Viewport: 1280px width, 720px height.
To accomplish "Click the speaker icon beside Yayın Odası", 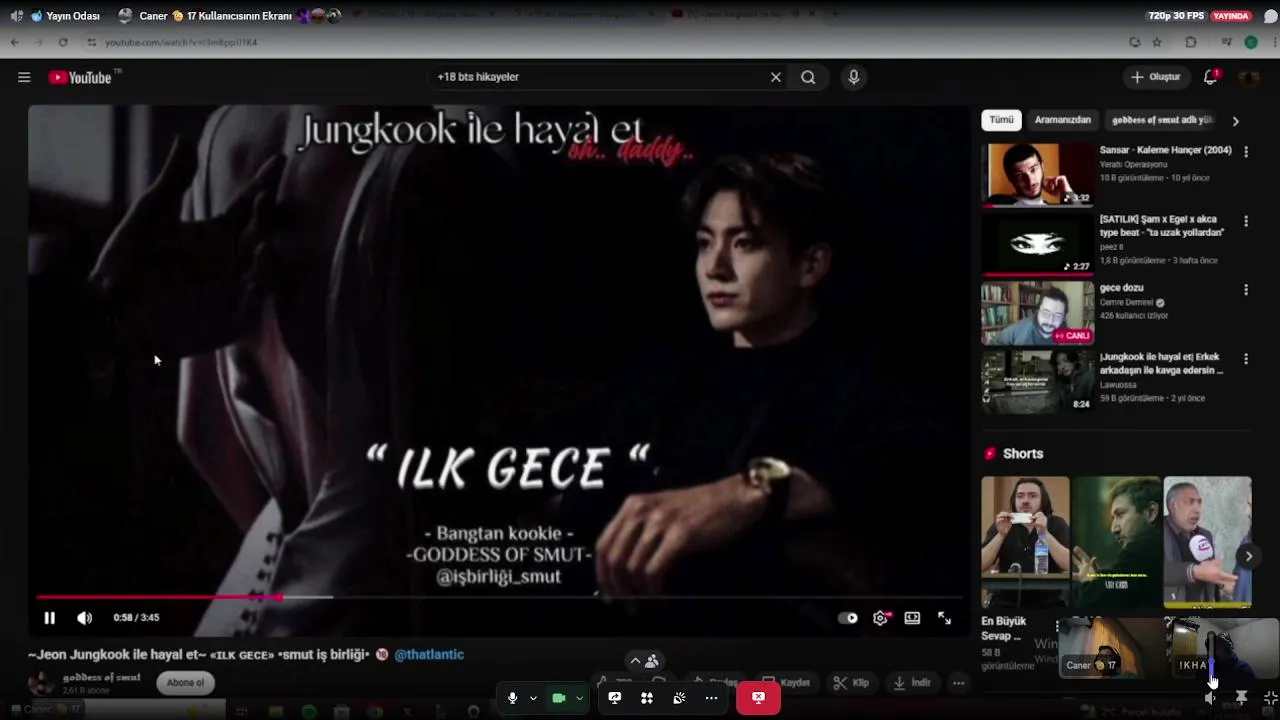I will (x=16, y=16).
